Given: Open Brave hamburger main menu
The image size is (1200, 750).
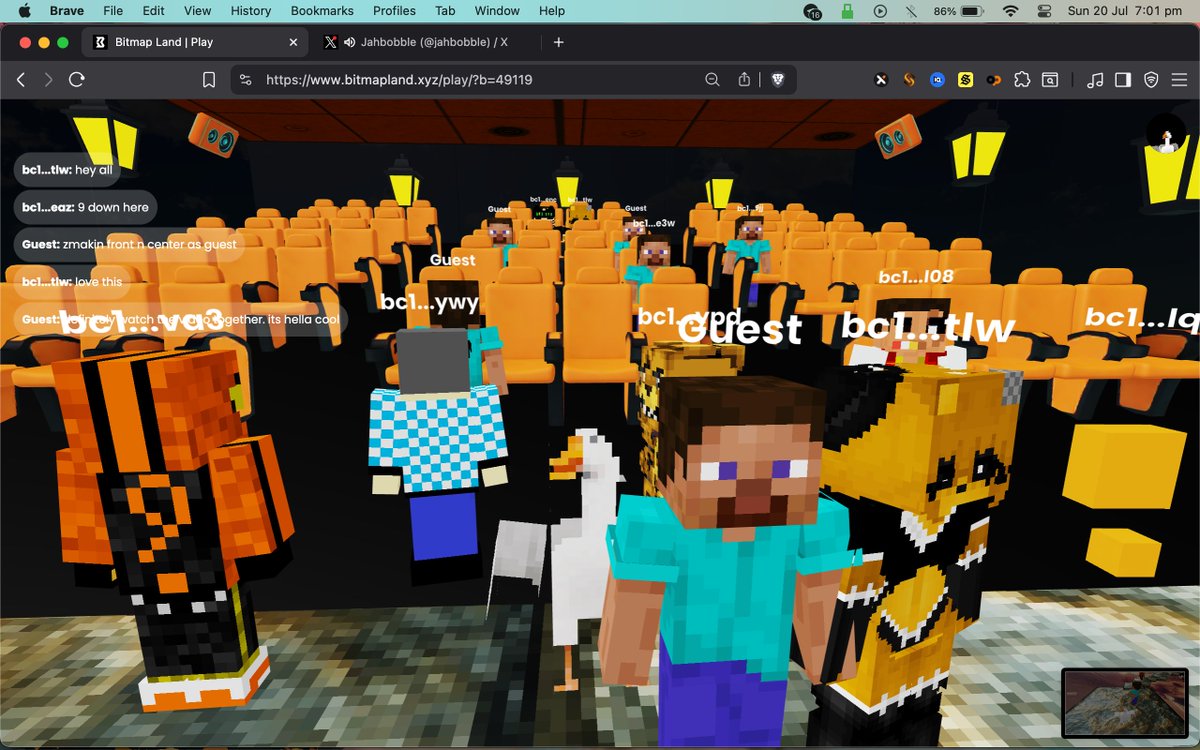Looking at the screenshot, I should pyautogui.click(x=1179, y=80).
